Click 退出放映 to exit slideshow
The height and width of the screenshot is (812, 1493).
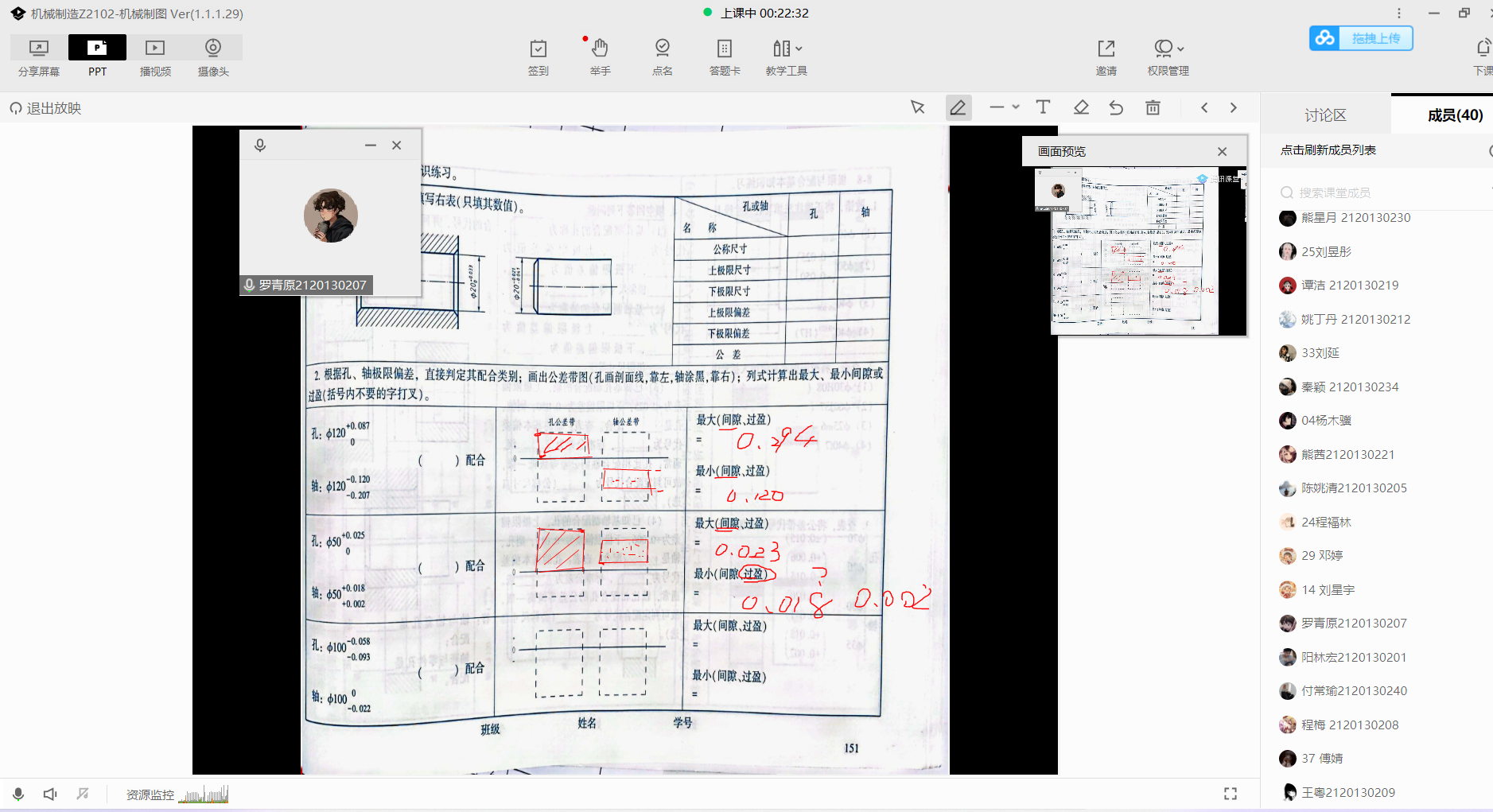pyautogui.click(x=46, y=108)
